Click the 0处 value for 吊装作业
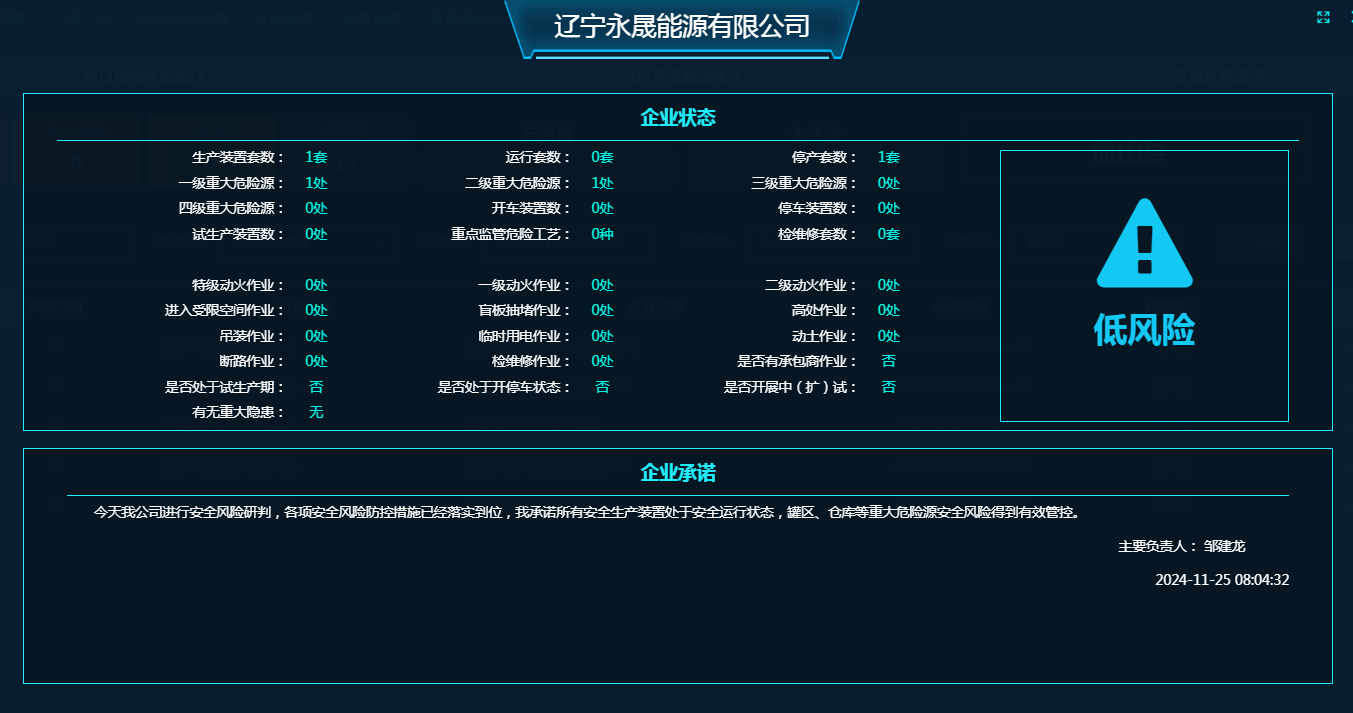Screen dimensions: 1353x713 click(316, 336)
